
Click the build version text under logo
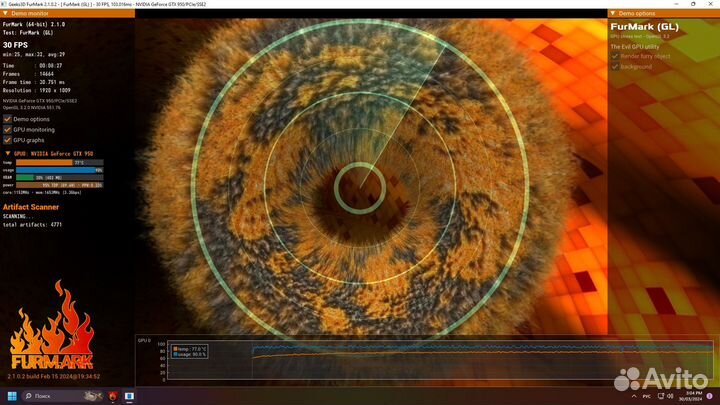pyautogui.click(x=53, y=377)
